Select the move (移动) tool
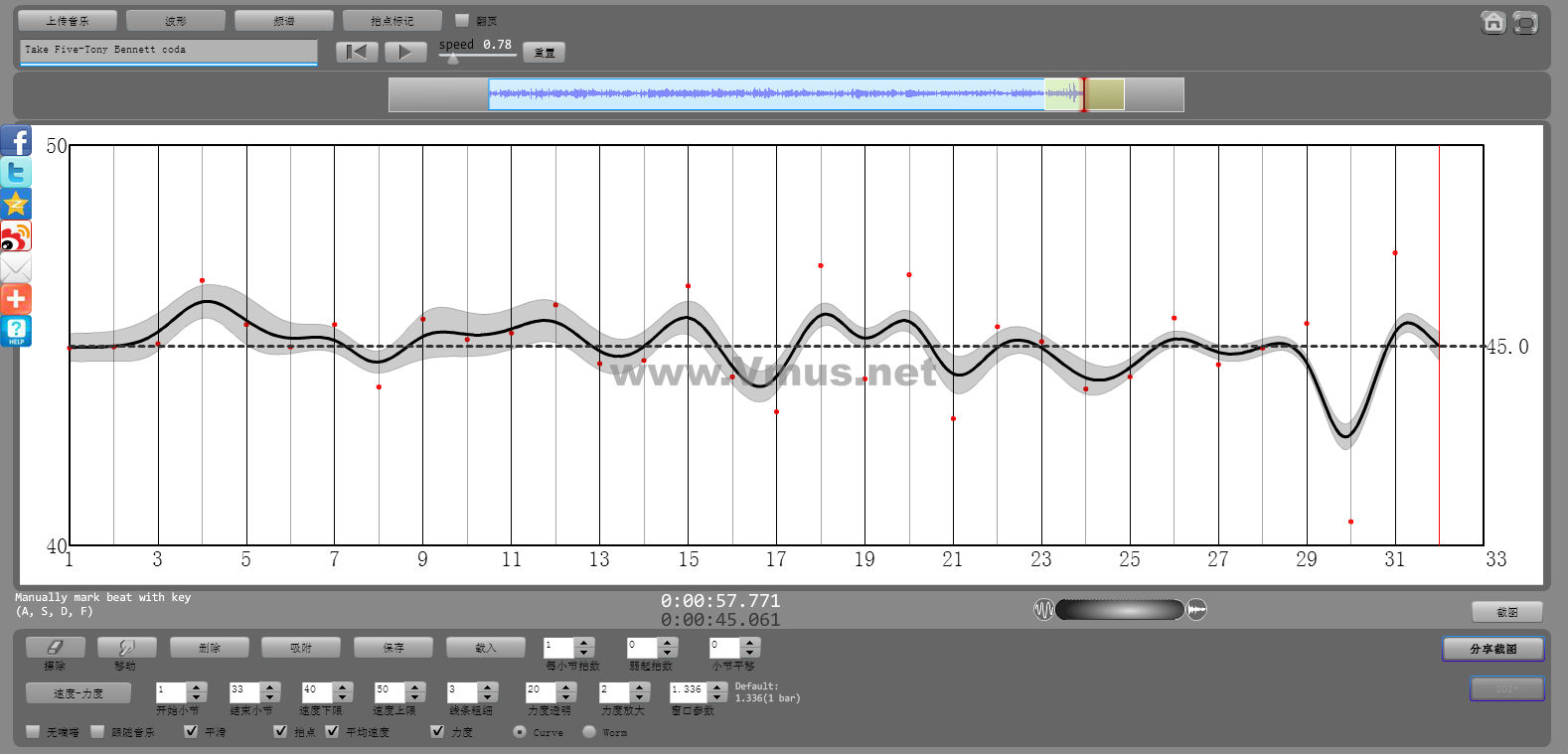Viewport: 1568px width, 754px height. [126, 648]
